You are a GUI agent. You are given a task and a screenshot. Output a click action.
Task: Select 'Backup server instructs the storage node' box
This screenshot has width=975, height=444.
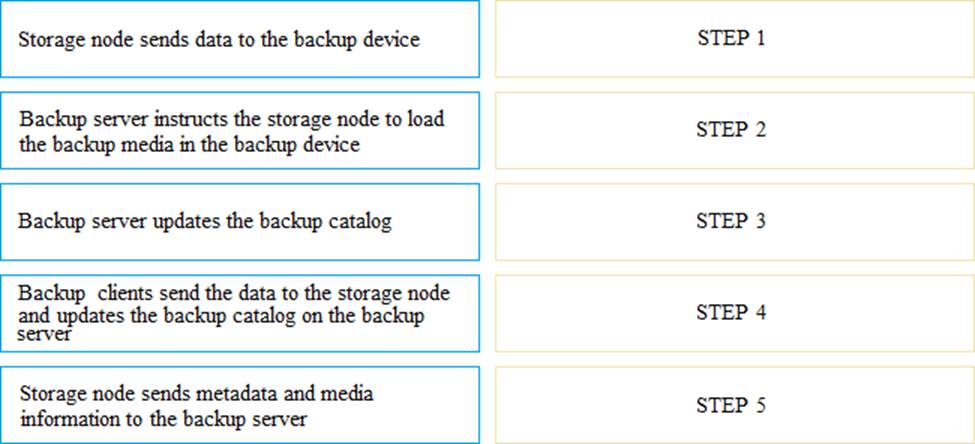click(x=240, y=131)
